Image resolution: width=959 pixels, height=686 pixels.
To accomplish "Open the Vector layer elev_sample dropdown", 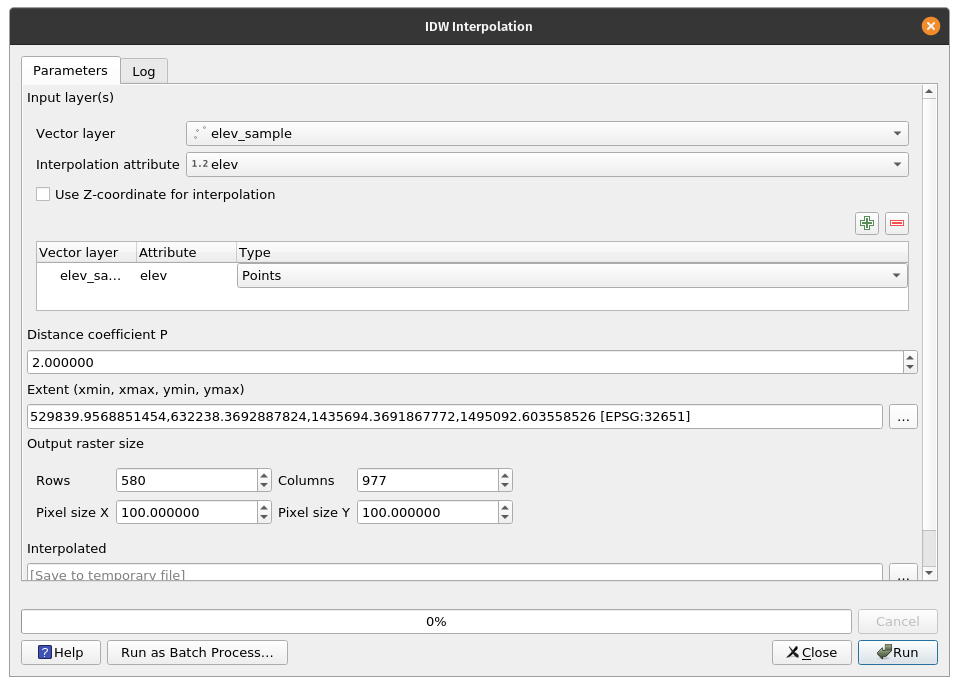I will click(547, 133).
